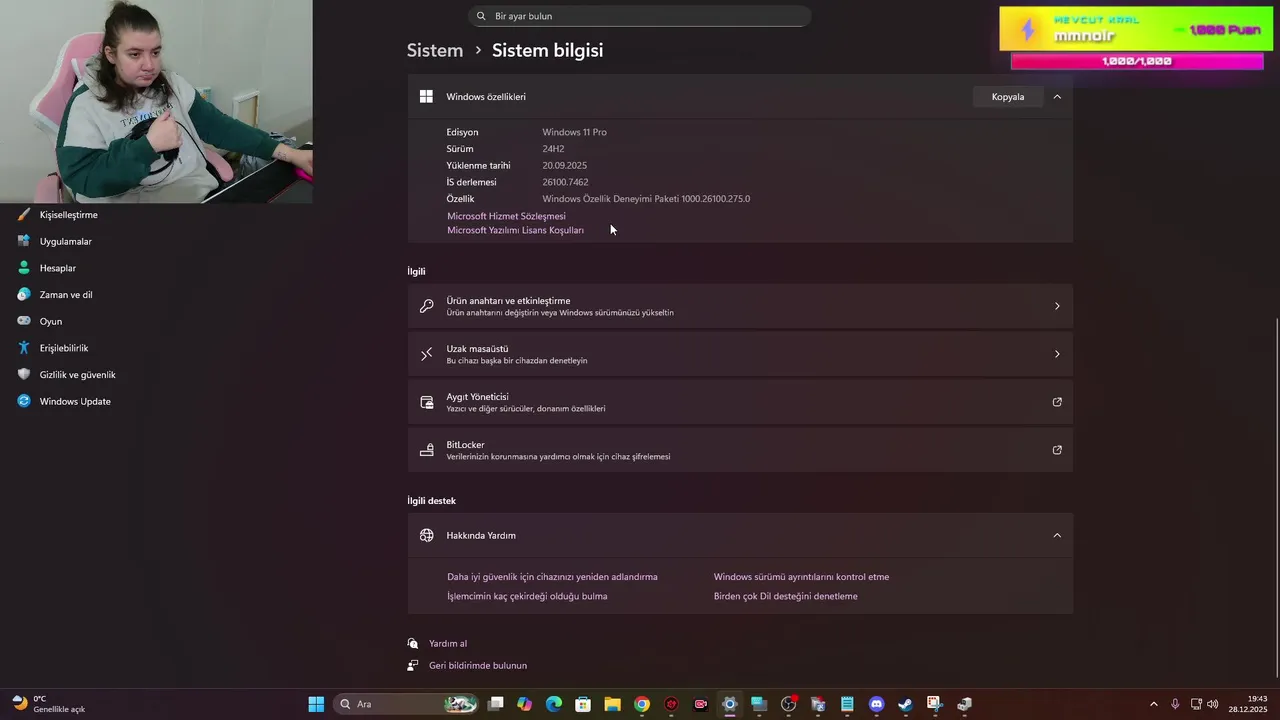Click the Yardım al link
Screen dimensions: 1280x720
[448, 644]
